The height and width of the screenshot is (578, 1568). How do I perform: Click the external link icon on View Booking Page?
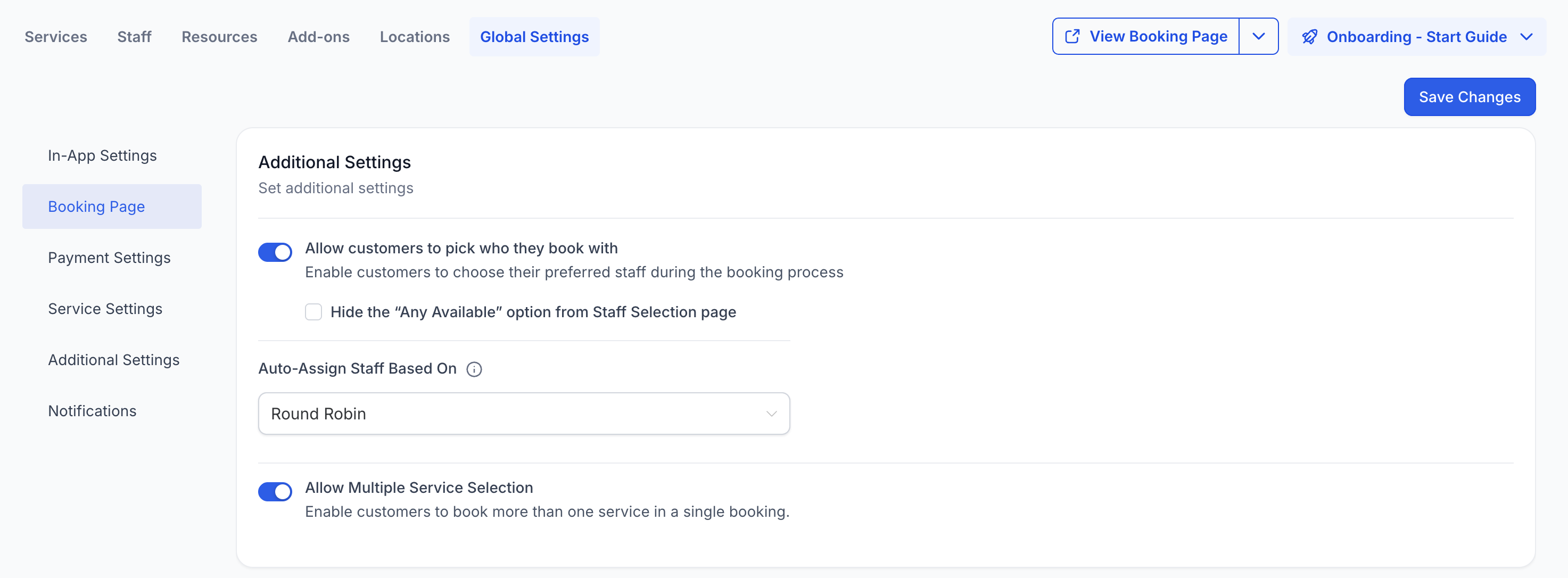click(x=1072, y=37)
